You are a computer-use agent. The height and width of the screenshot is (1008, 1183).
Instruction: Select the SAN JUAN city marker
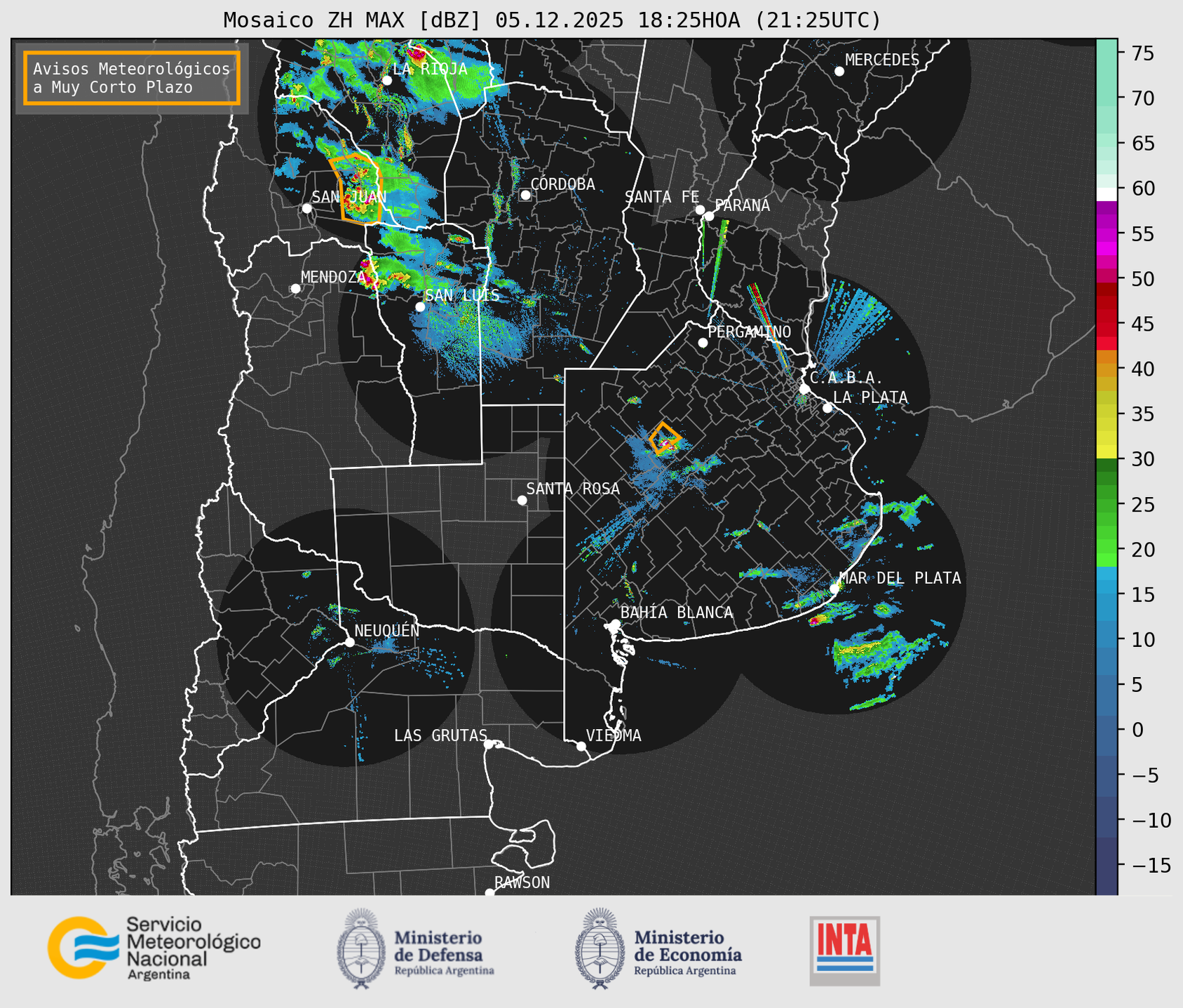(x=307, y=208)
